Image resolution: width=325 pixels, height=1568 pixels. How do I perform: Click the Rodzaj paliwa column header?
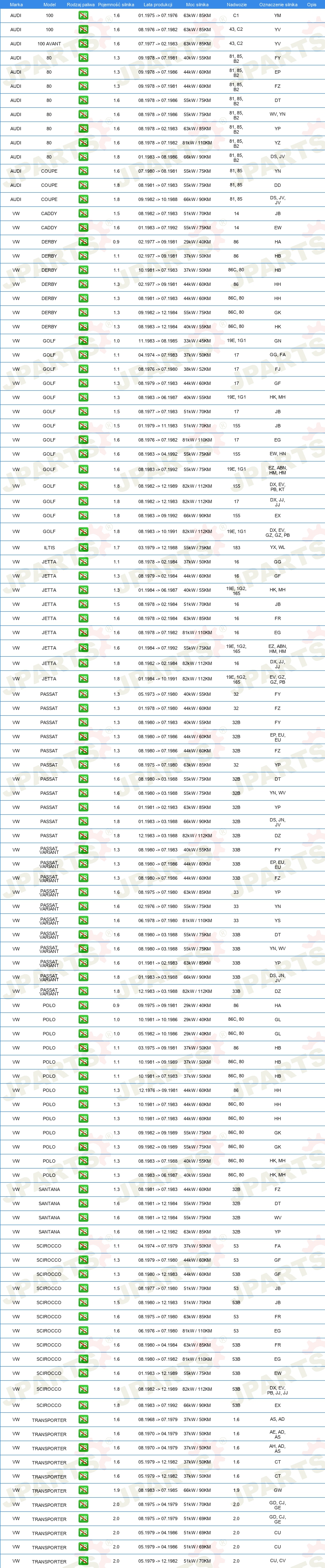(x=81, y=4)
